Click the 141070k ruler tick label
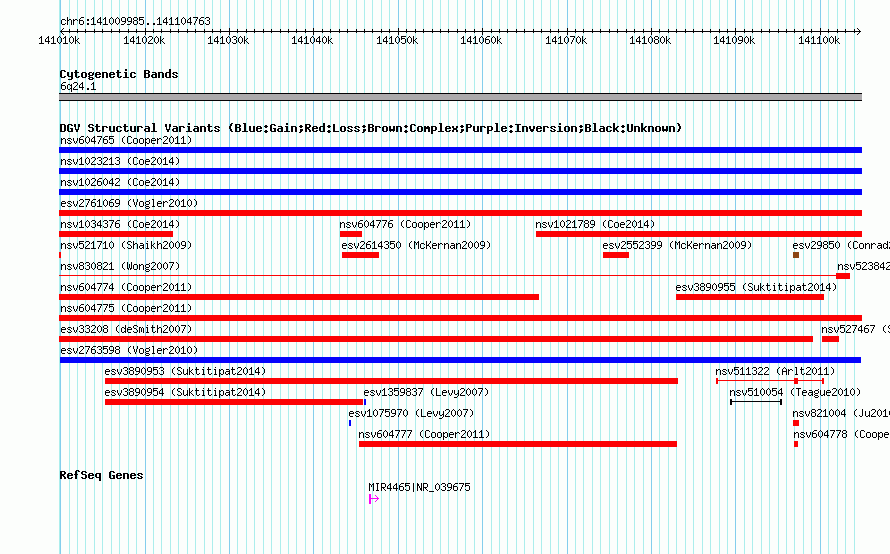 [x=566, y=40]
